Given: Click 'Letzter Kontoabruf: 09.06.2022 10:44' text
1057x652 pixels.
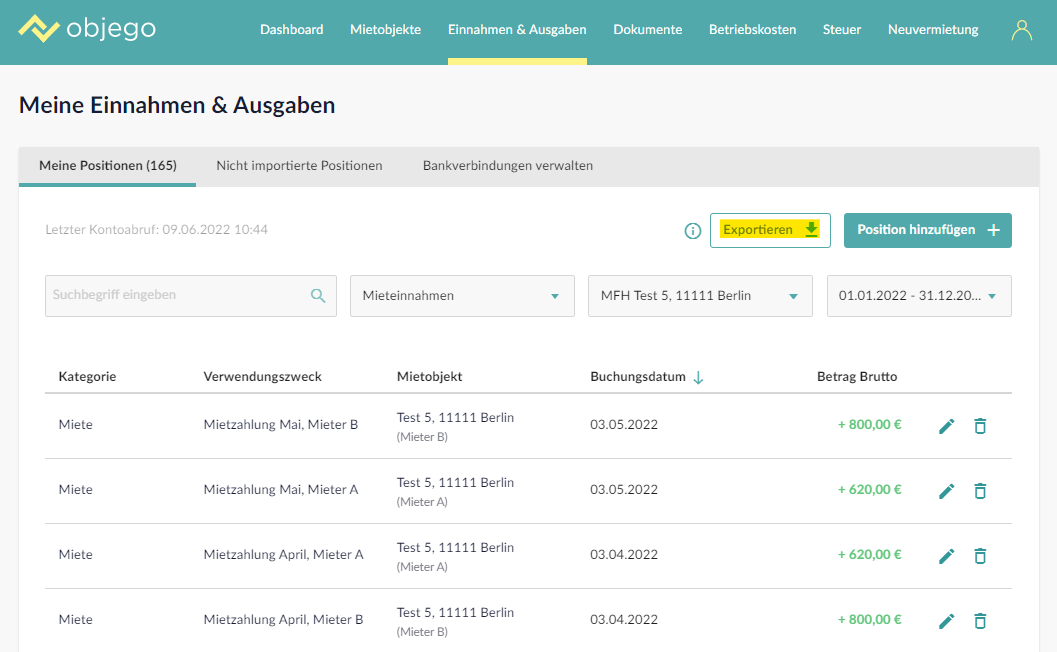Looking at the screenshot, I should pyautogui.click(x=156, y=230).
